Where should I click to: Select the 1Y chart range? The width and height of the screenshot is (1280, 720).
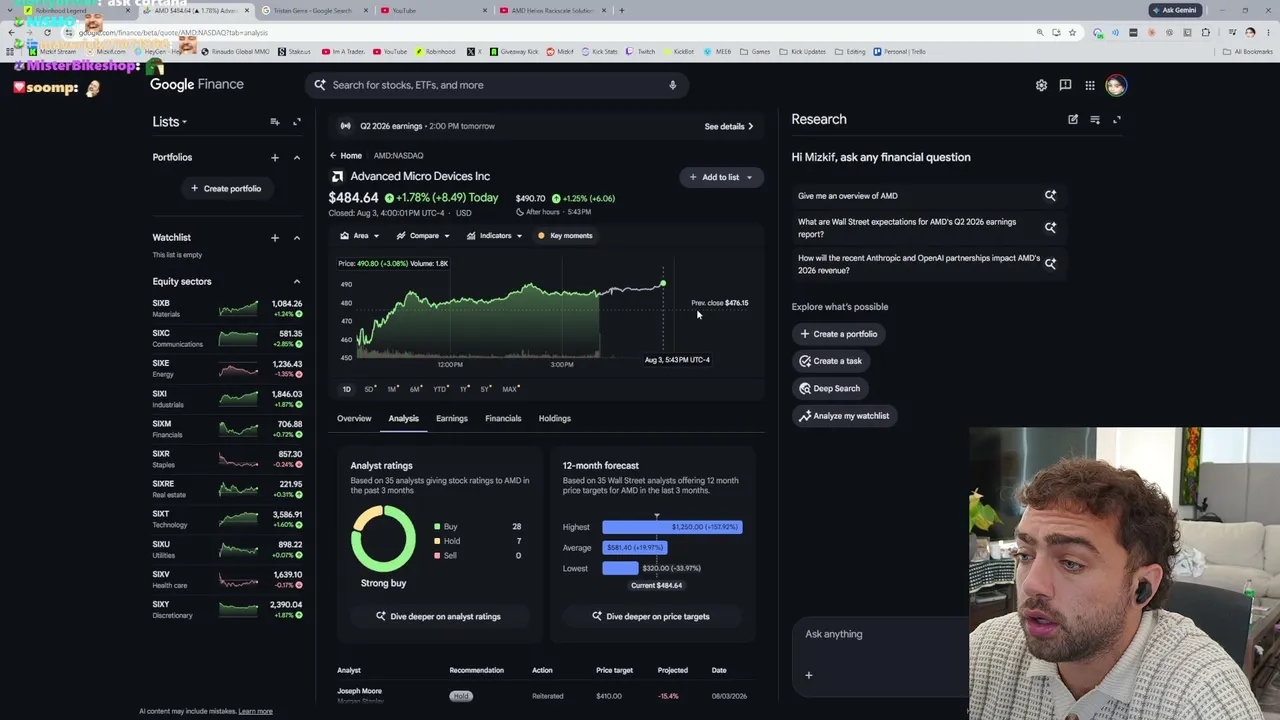[x=464, y=389]
